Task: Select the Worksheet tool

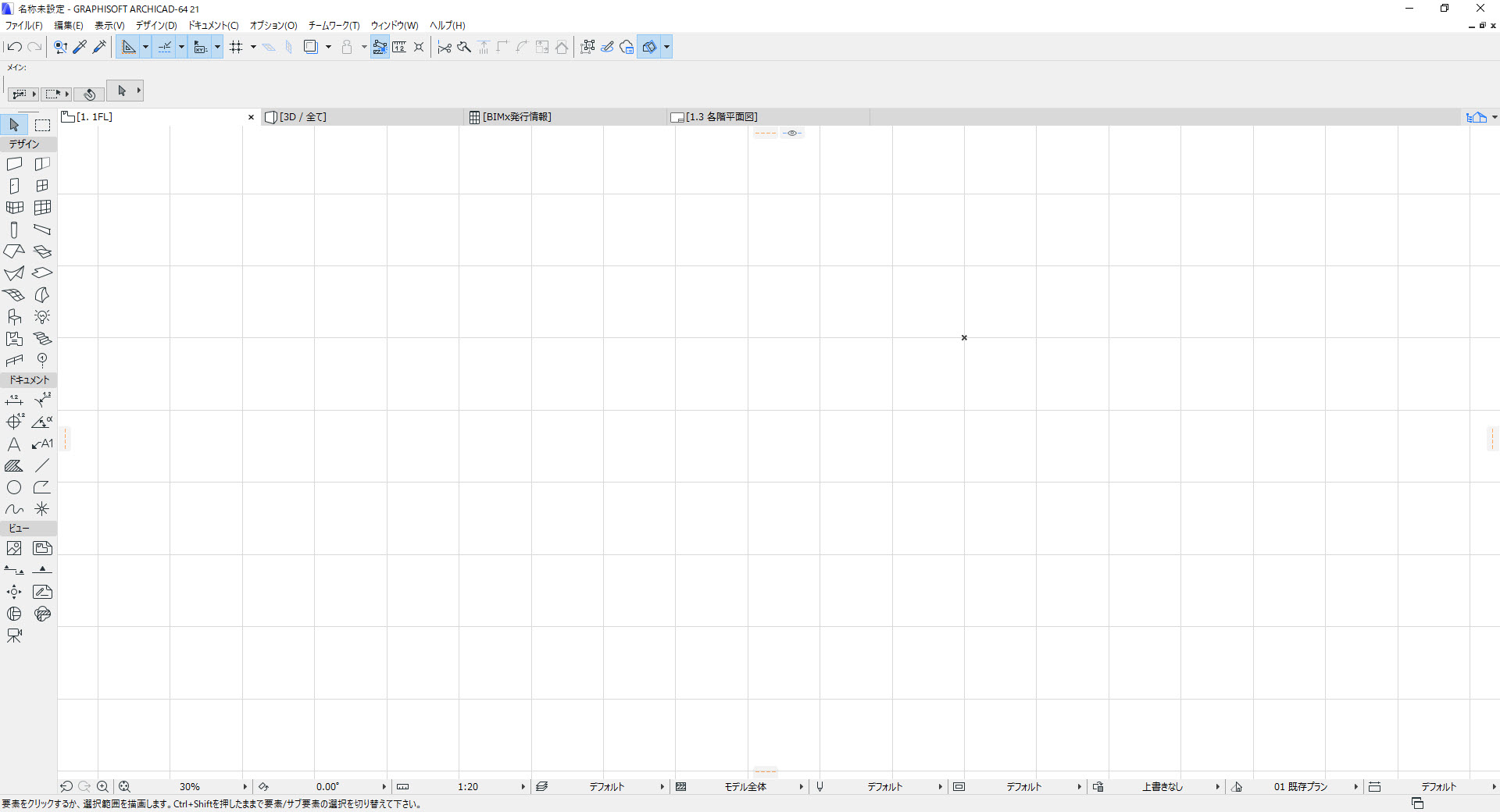Action: 42,592
